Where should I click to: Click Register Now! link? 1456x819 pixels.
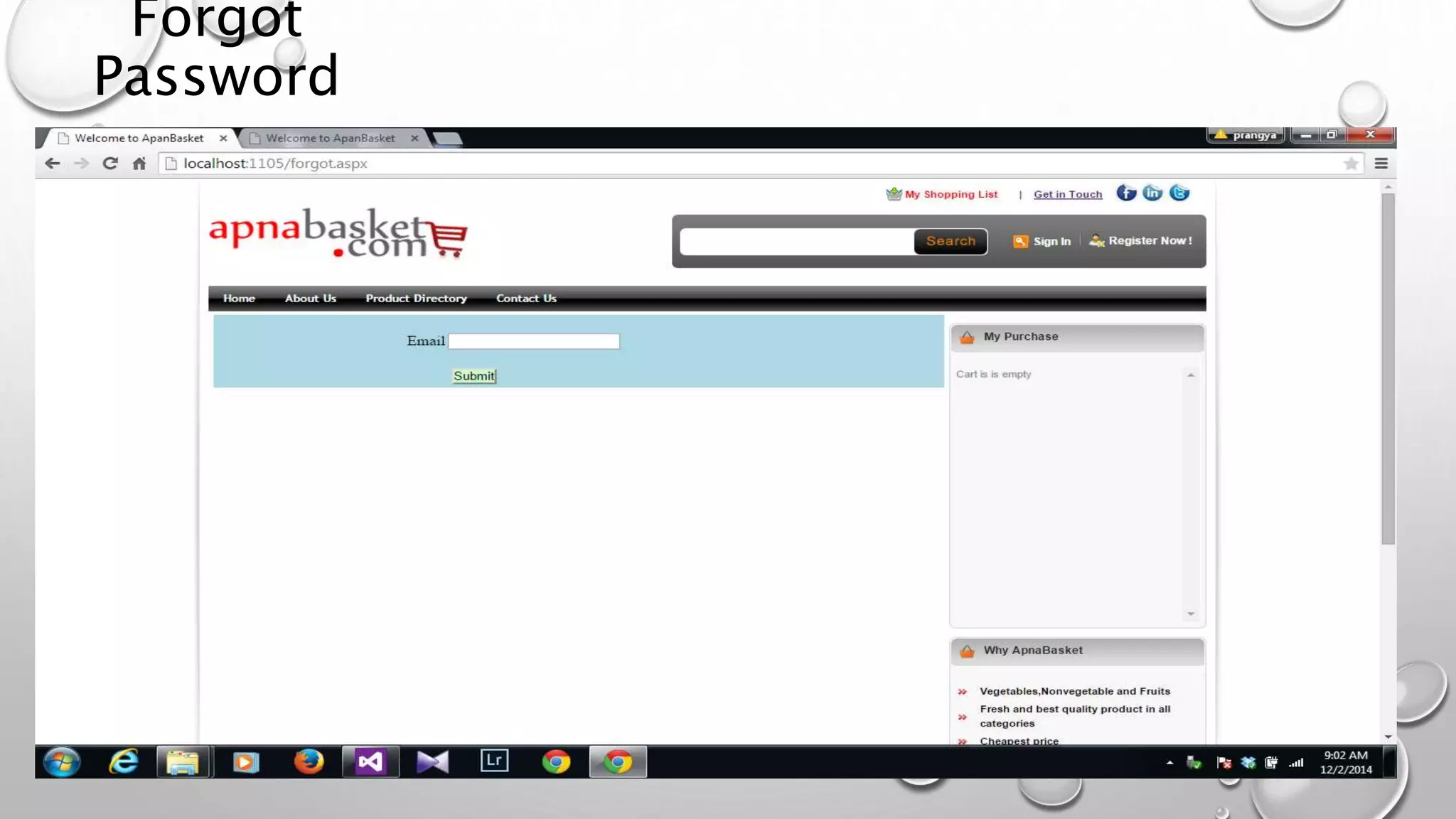coord(1150,241)
